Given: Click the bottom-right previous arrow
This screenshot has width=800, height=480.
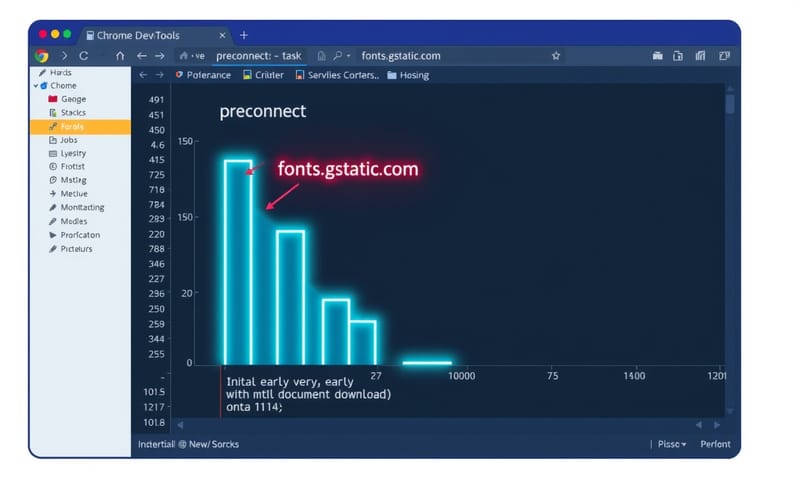Looking at the screenshot, I should 698,425.
